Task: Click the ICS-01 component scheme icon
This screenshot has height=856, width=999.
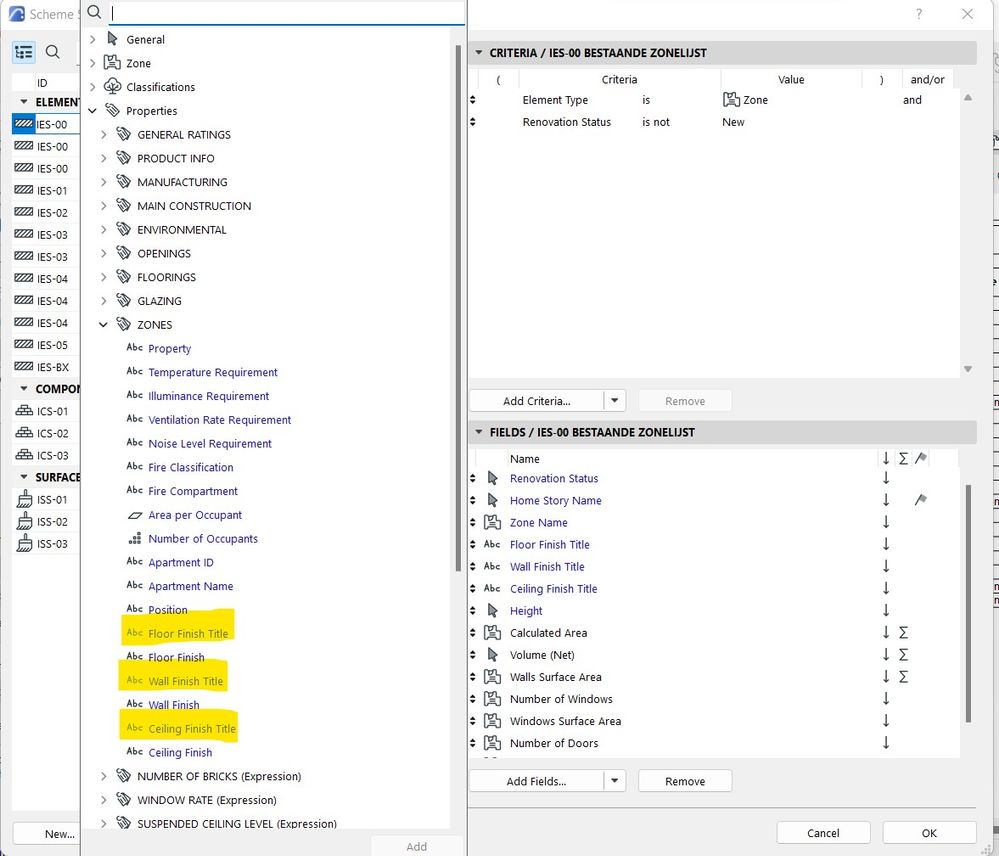Action: (x=24, y=411)
